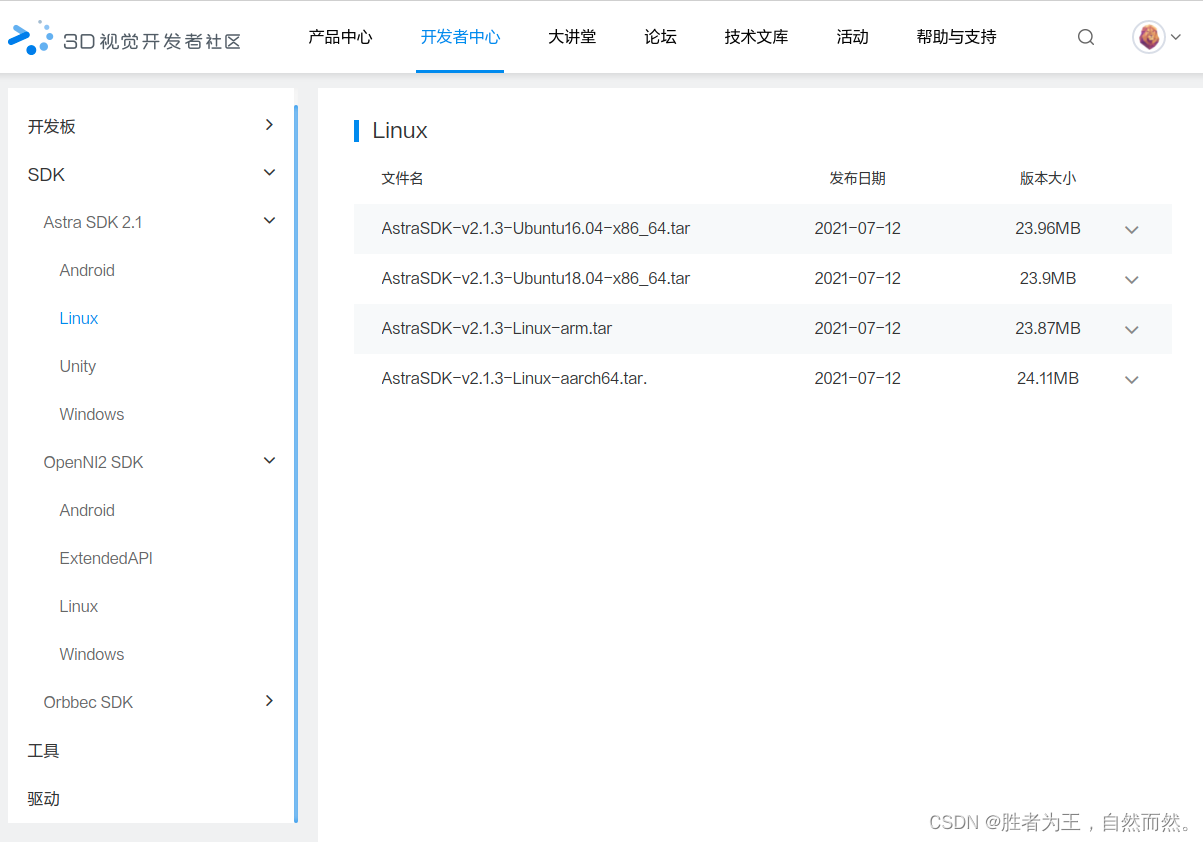Open Windows under OpenNI2 SDK
Viewport: 1203px width, 842px height.
coord(92,654)
